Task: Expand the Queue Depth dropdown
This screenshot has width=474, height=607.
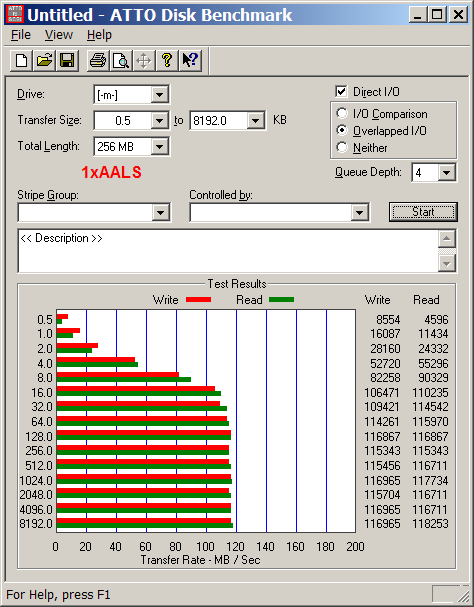Action: [447, 172]
